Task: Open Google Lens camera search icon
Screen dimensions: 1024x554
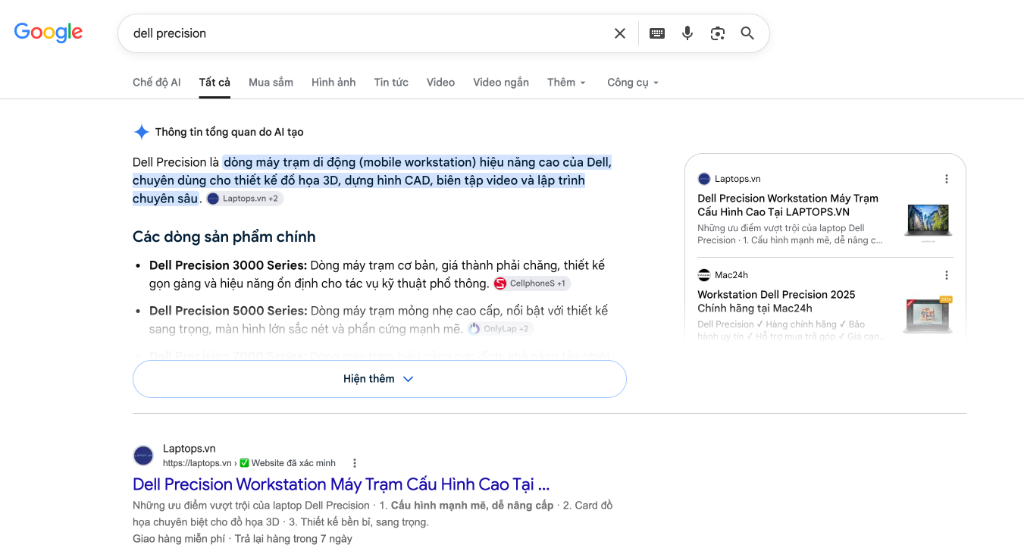Action: (717, 33)
